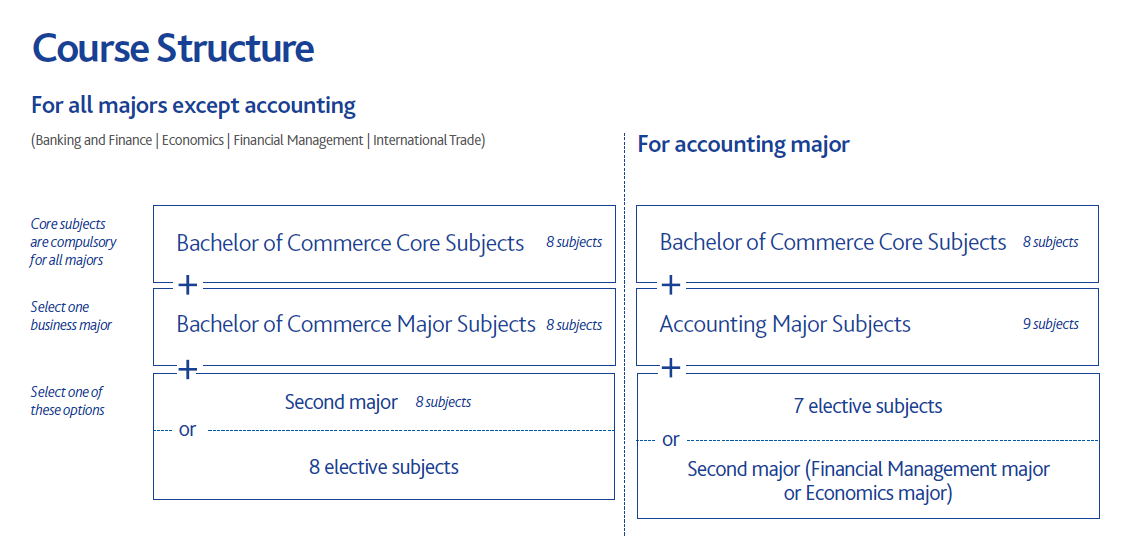The width and height of the screenshot is (1131, 546).
Task: Click the 'or' divider in accounting options box
Action: pyautogui.click(x=671, y=440)
